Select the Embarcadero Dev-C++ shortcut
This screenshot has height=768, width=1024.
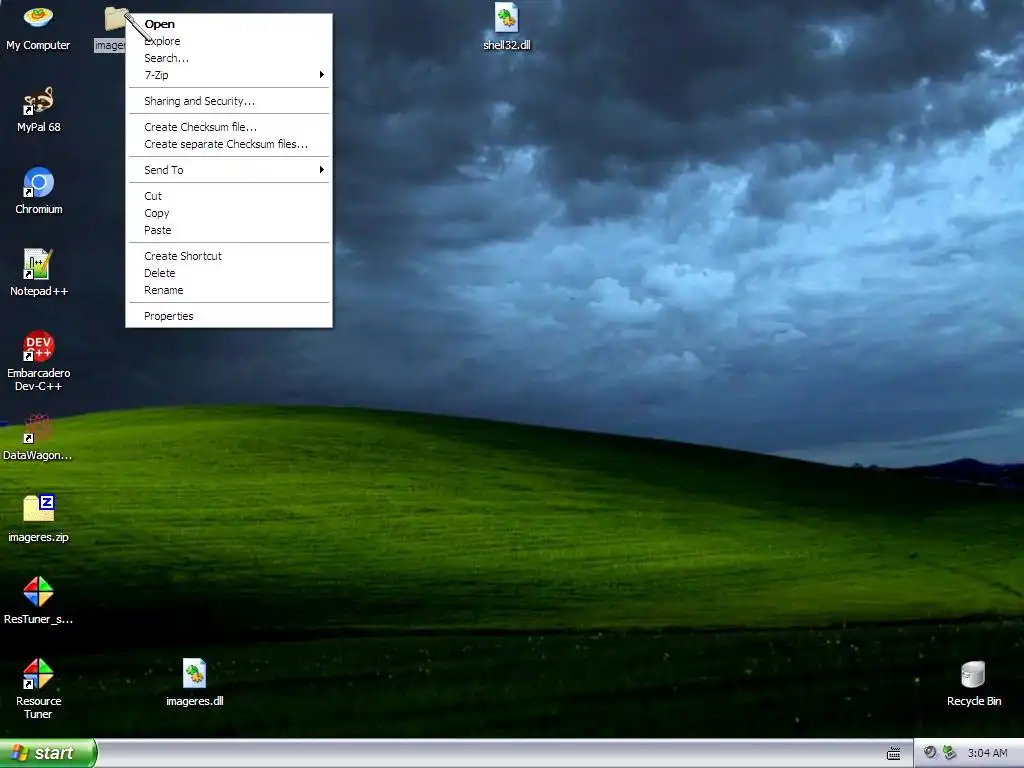(38, 362)
